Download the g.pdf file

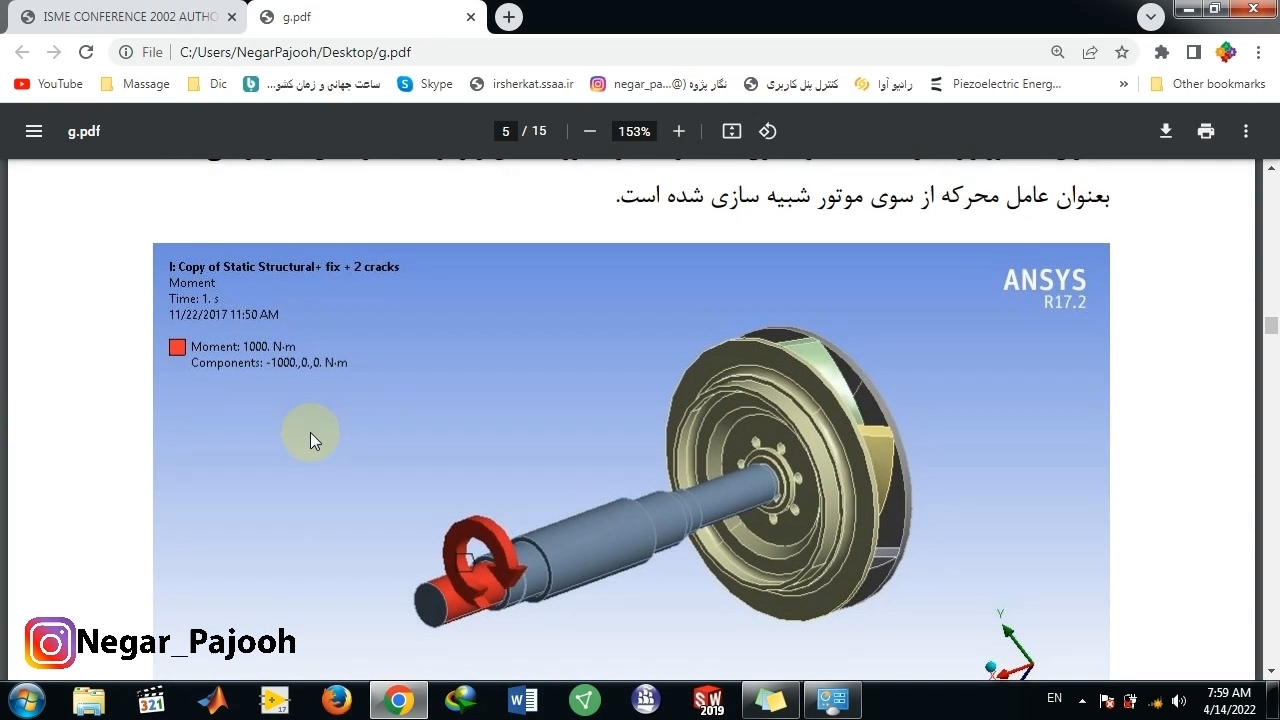[x=1165, y=131]
